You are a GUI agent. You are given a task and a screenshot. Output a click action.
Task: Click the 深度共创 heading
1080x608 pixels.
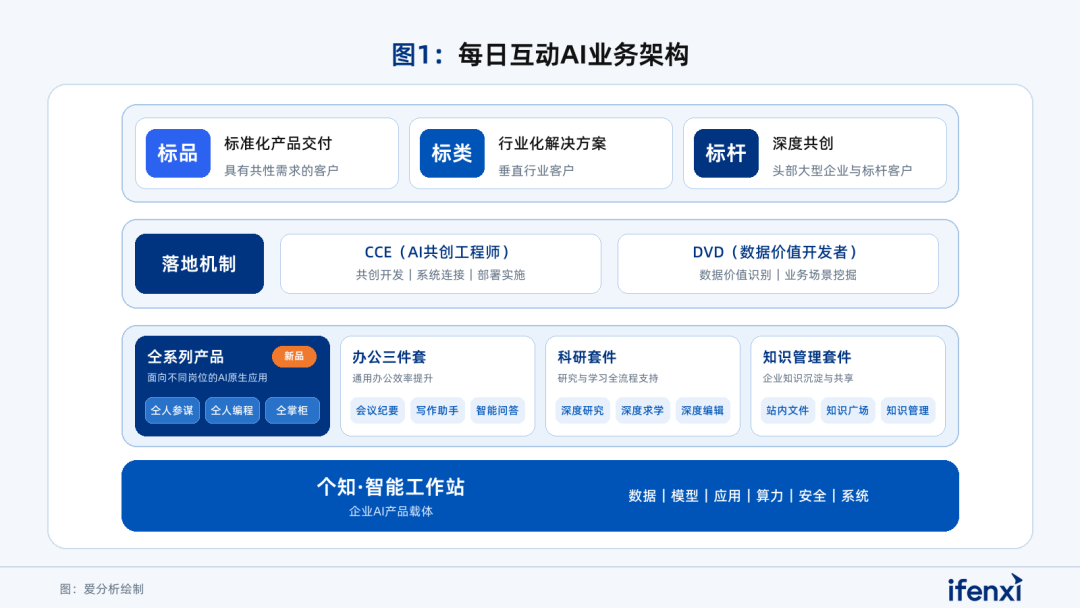(x=803, y=143)
